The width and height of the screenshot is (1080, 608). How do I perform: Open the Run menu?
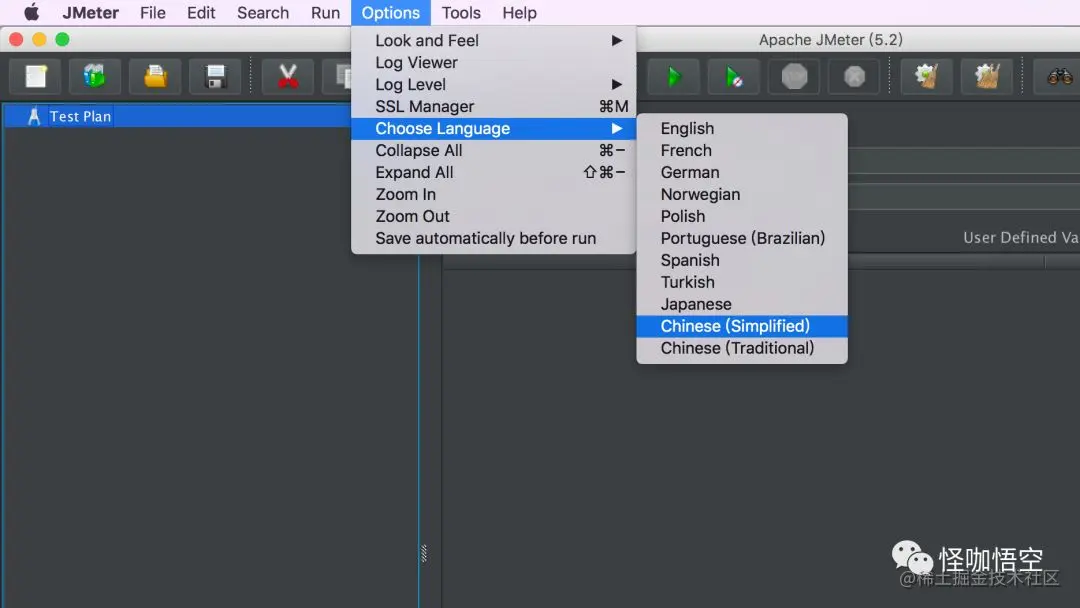pos(325,12)
